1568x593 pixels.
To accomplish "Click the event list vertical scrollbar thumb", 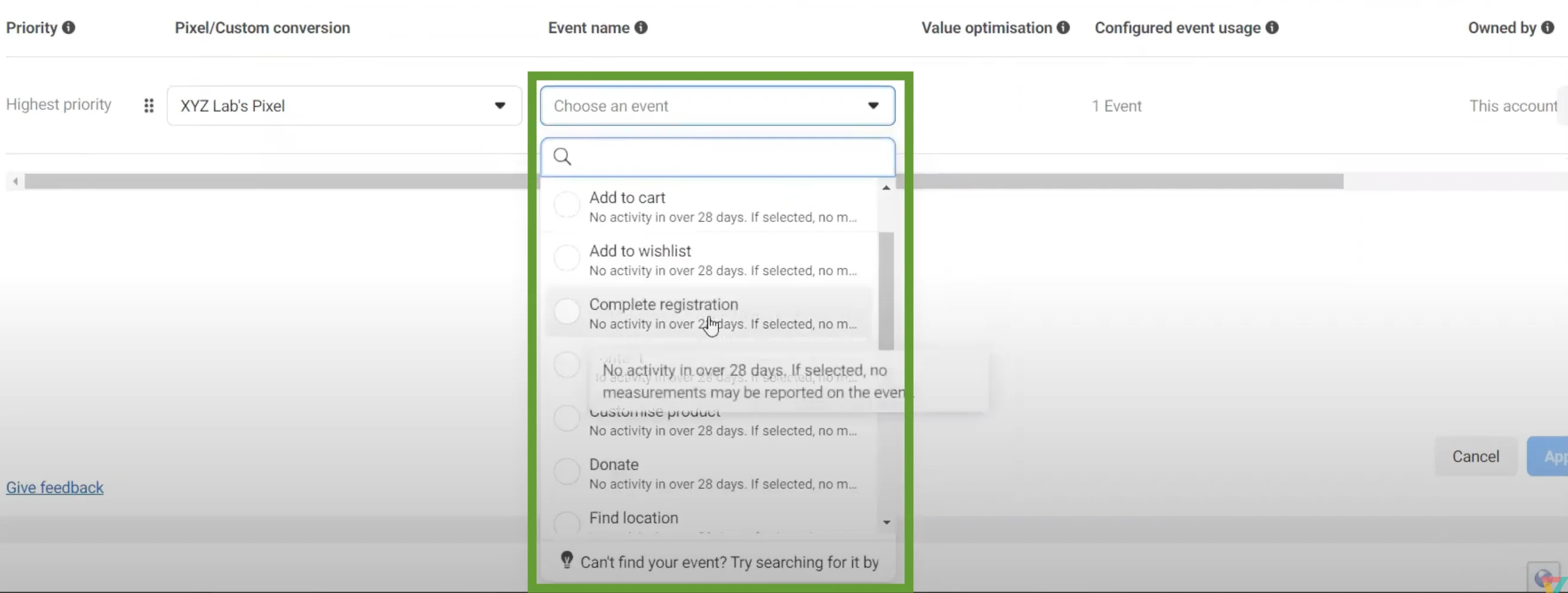I will [x=887, y=291].
